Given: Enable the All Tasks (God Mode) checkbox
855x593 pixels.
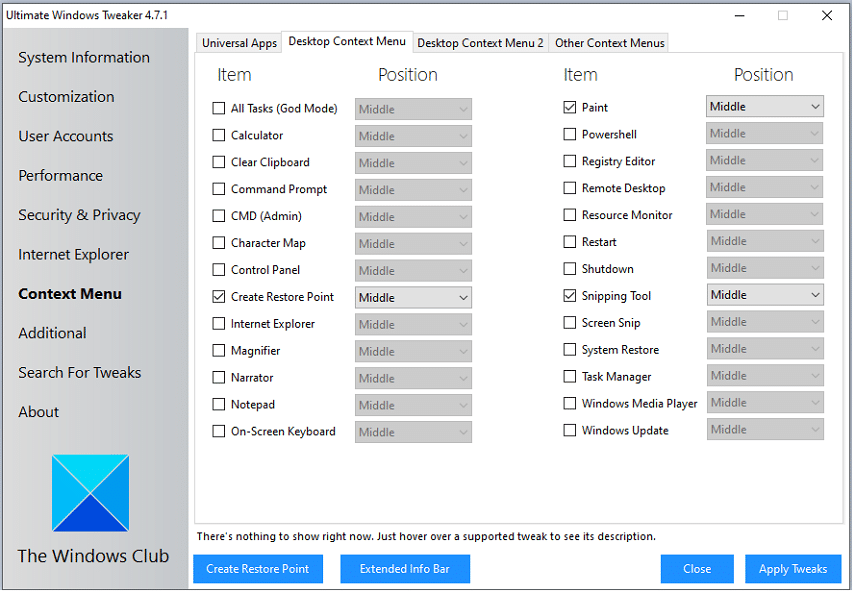Looking at the screenshot, I should click(219, 108).
